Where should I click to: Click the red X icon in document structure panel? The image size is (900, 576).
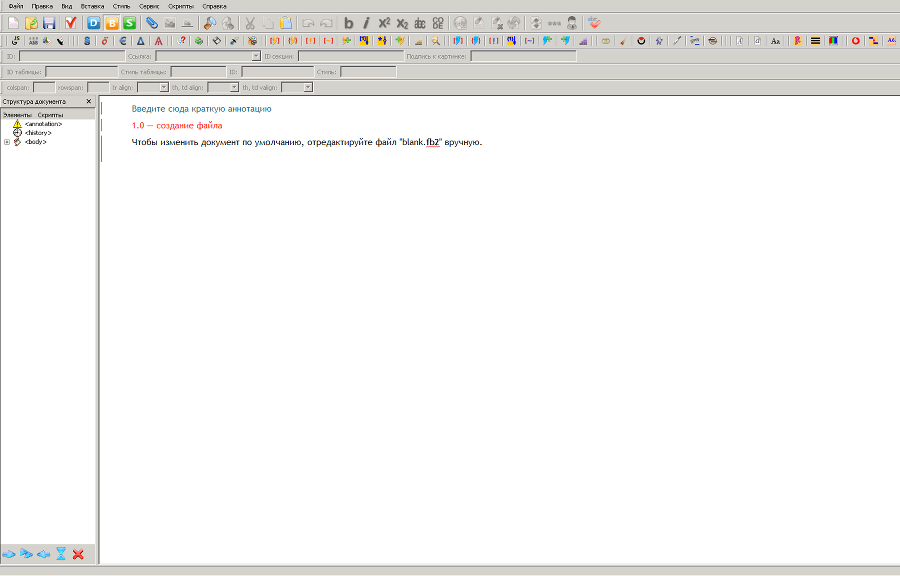[x=78, y=554]
